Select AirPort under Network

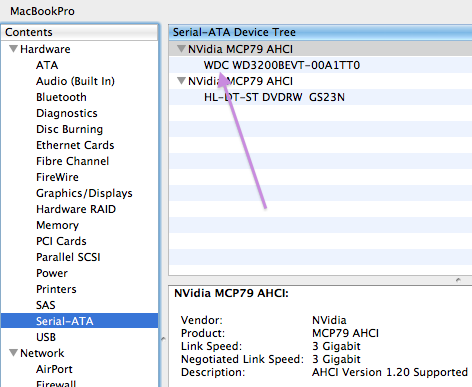point(54,369)
